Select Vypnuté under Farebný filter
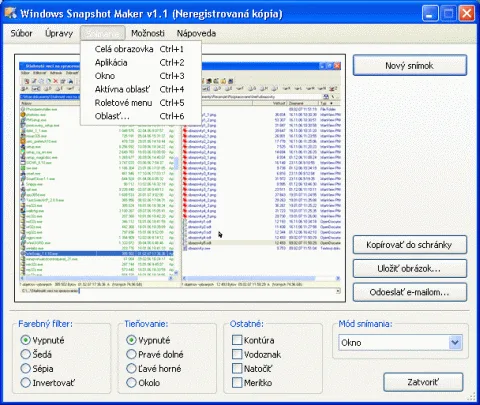The height and width of the screenshot is (405, 480). 42,340
